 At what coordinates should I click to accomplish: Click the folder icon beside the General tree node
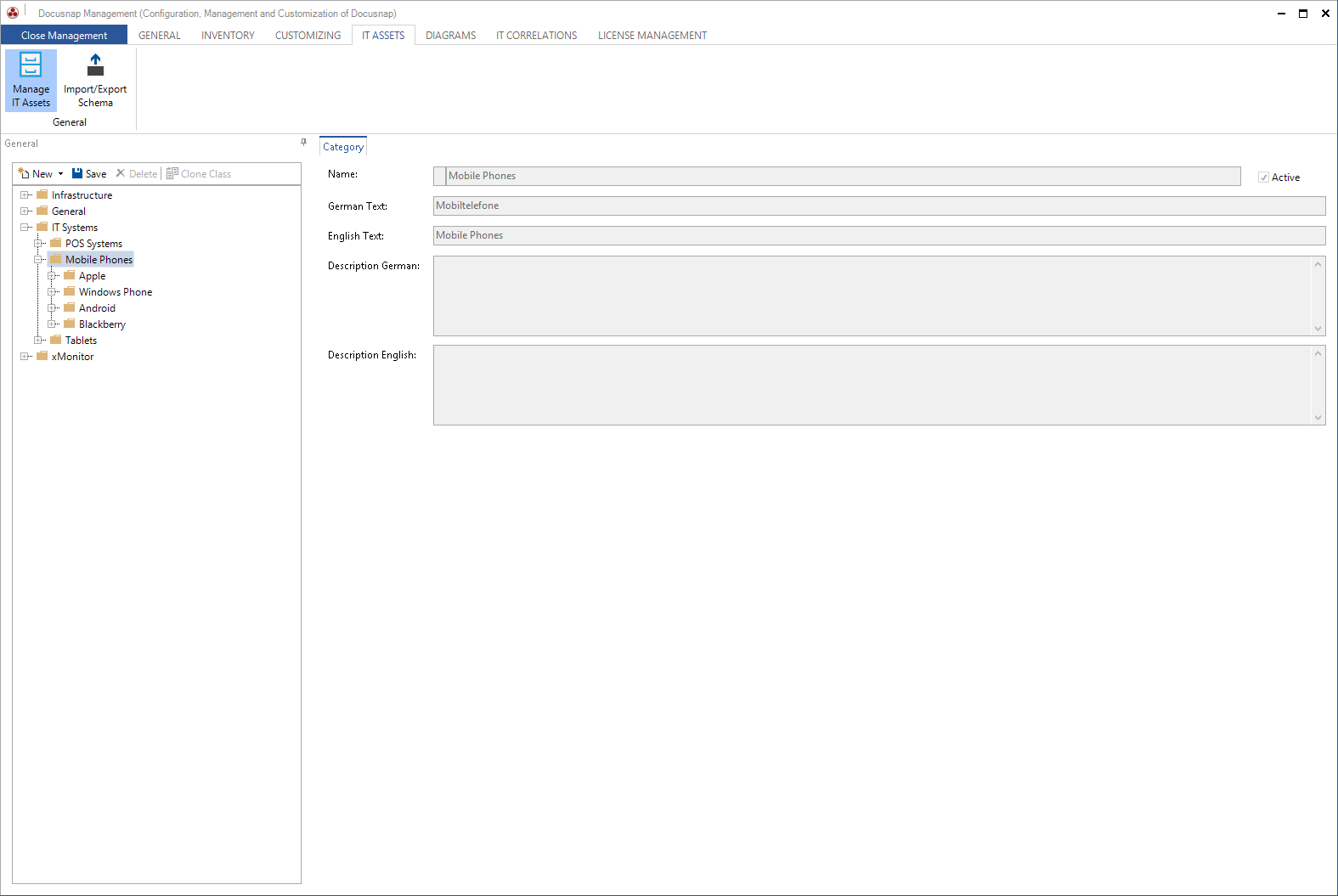[42, 211]
